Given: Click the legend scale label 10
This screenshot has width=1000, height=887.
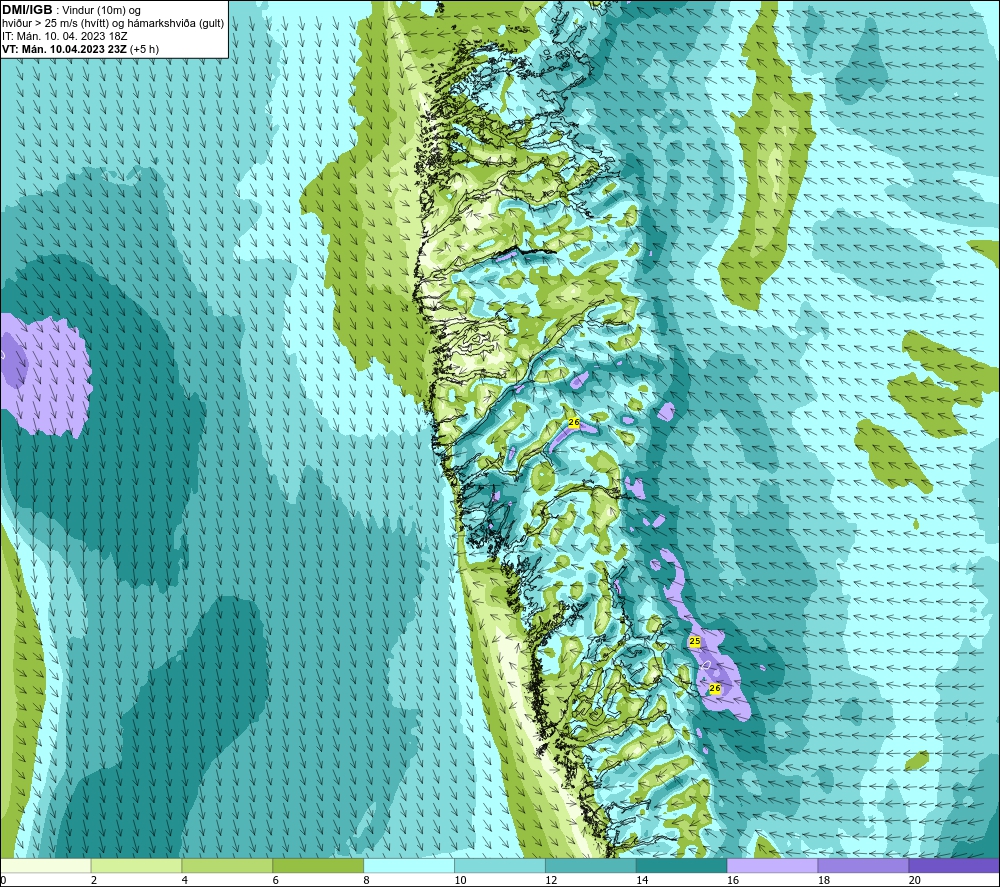Looking at the screenshot, I should (x=460, y=880).
